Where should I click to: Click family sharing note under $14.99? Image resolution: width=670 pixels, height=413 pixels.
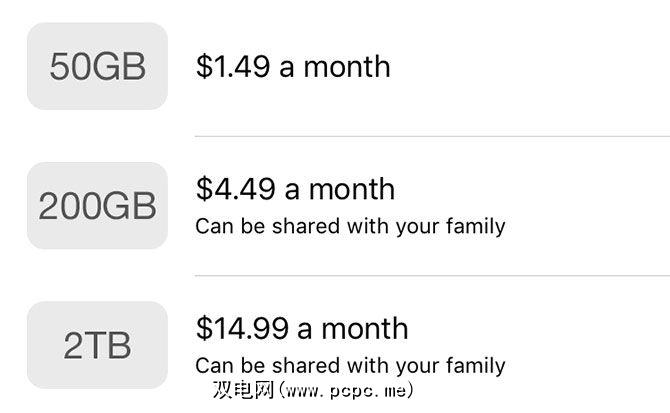click(350, 365)
